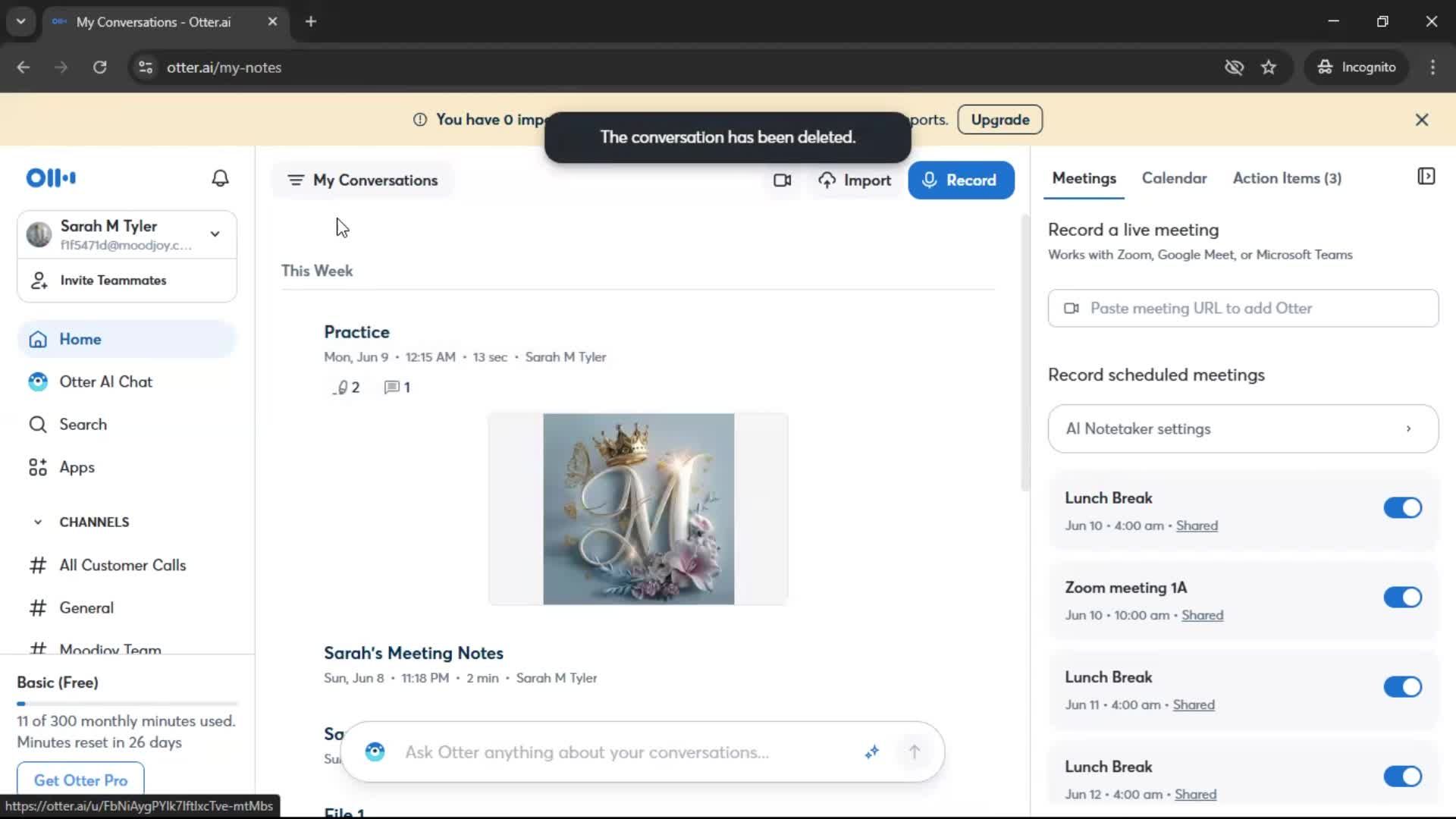Disable the Lunch Break Jun 11 switch
Image resolution: width=1456 pixels, height=819 pixels.
(x=1402, y=686)
